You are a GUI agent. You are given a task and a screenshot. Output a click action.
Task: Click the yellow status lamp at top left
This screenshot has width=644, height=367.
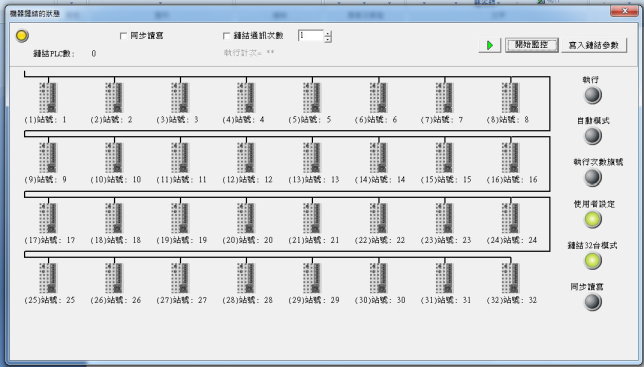coord(22,36)
